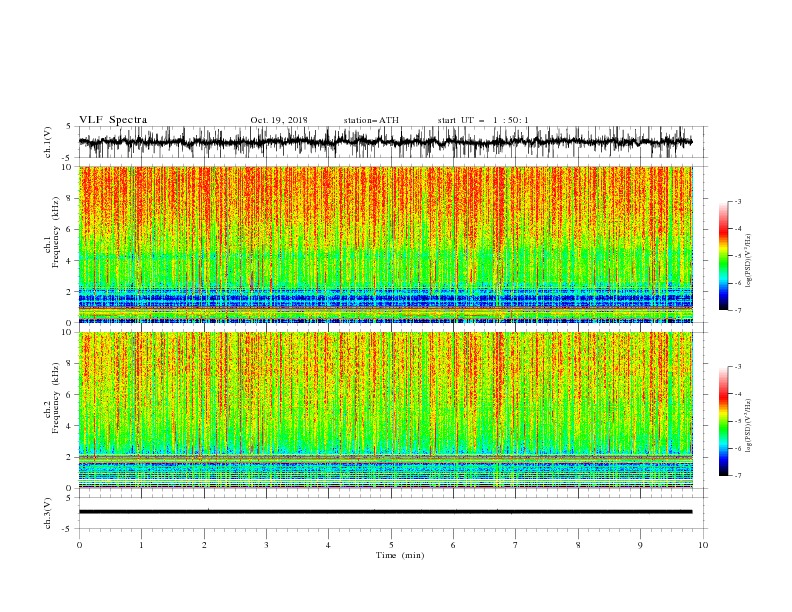Click the "VLF Spectra" plot title
The image size is (792, 612).
113,120
